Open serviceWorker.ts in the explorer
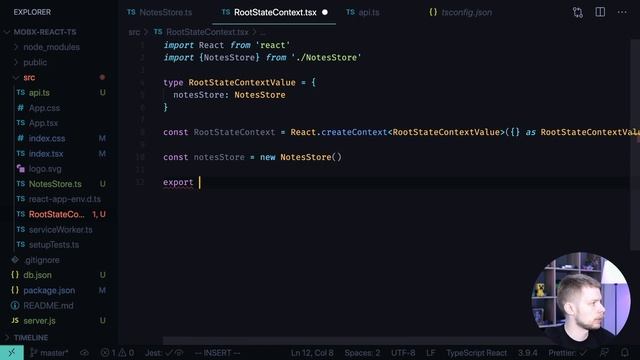 60,229
